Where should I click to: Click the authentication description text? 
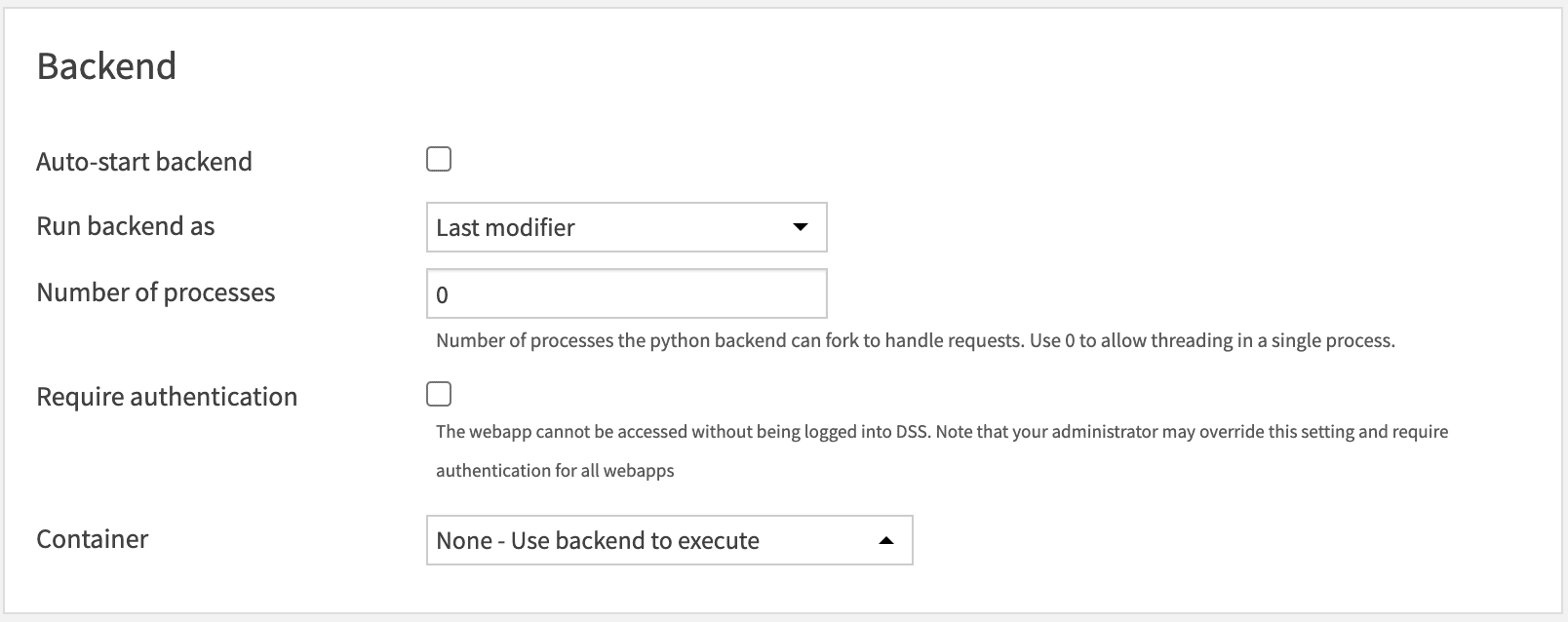point(943,432)
